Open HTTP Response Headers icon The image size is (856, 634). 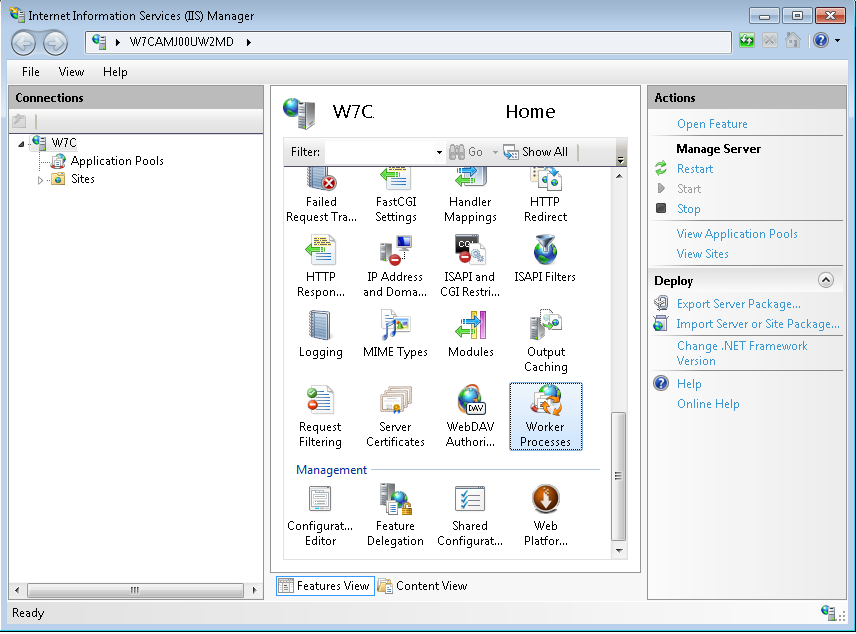click(x=321, y=266)
